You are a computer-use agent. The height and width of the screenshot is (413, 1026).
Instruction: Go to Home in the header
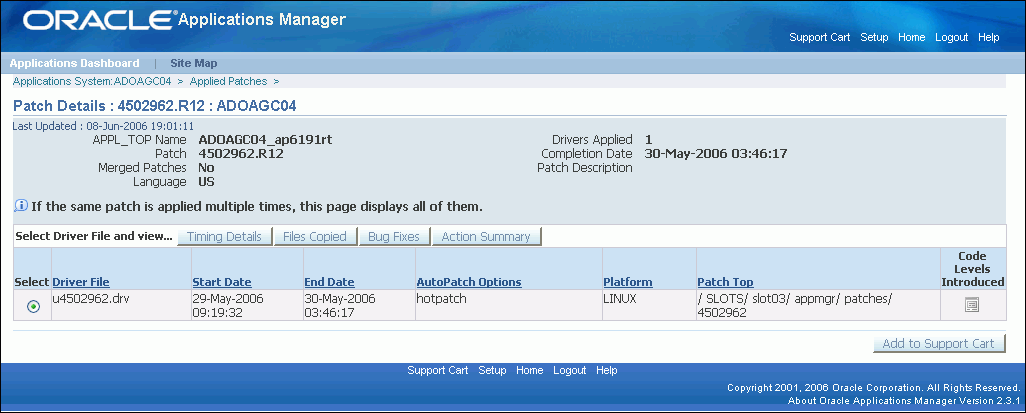point(911,37)
